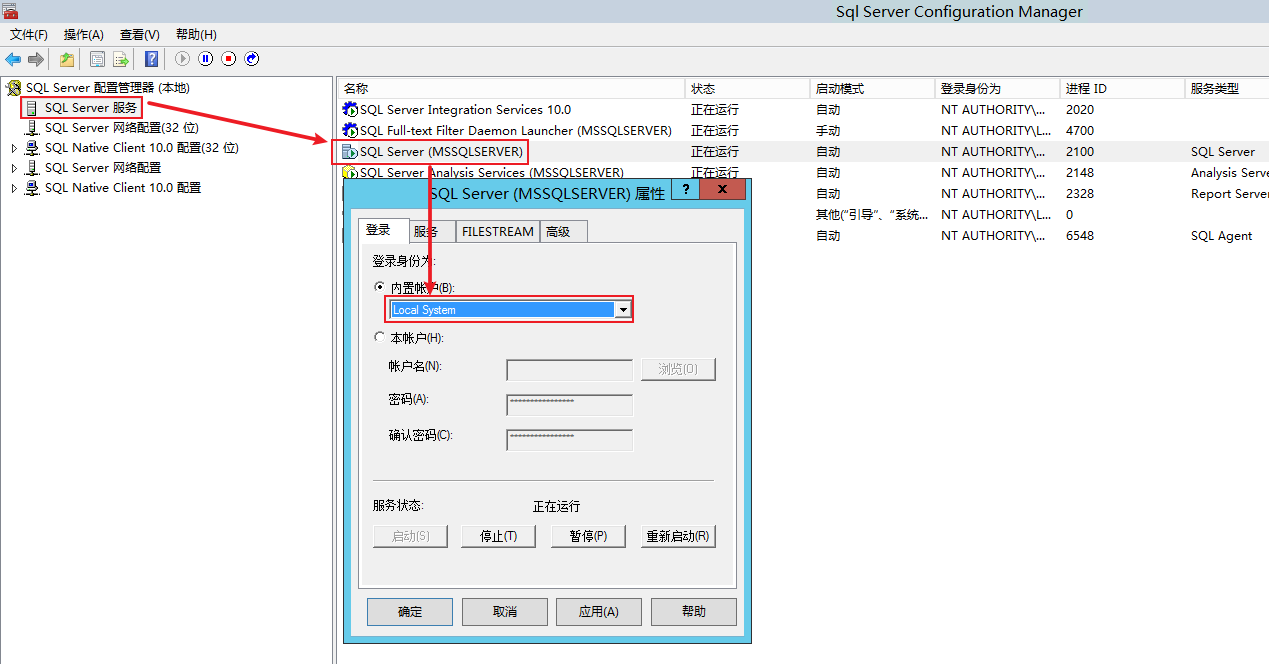Click the 密码(A) password input field
This screenshot has height=664, width=1269.
(569, 404)
